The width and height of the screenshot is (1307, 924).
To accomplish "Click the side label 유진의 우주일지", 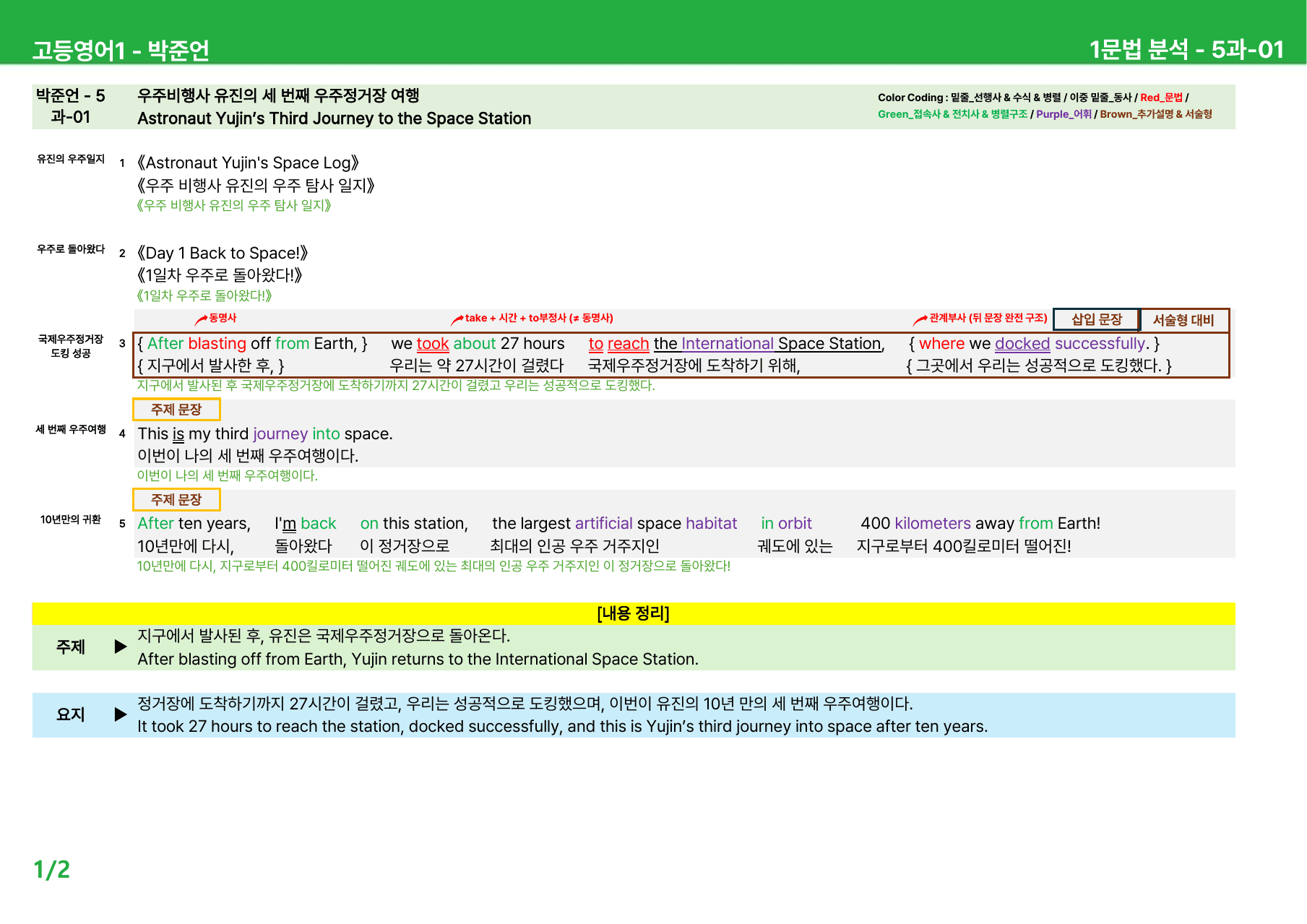I will point(71,159).
